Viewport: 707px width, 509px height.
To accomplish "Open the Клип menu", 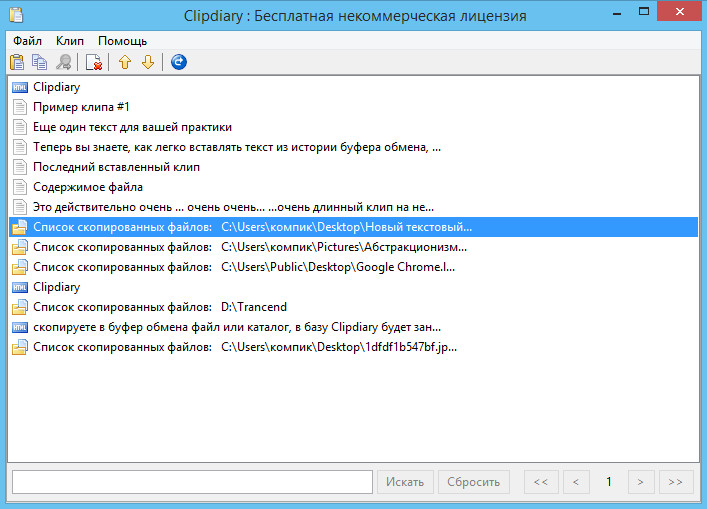I will [69, 41].
